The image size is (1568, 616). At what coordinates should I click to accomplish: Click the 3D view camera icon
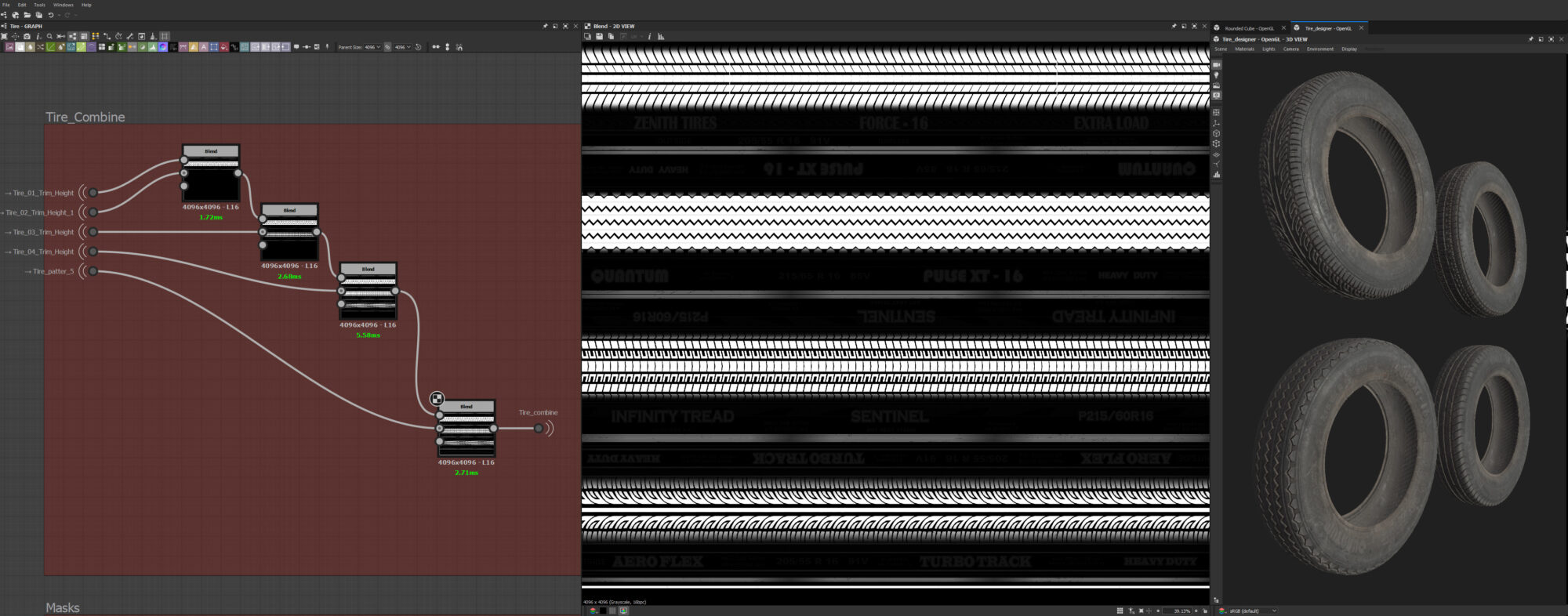click(x=1216, y=65)
